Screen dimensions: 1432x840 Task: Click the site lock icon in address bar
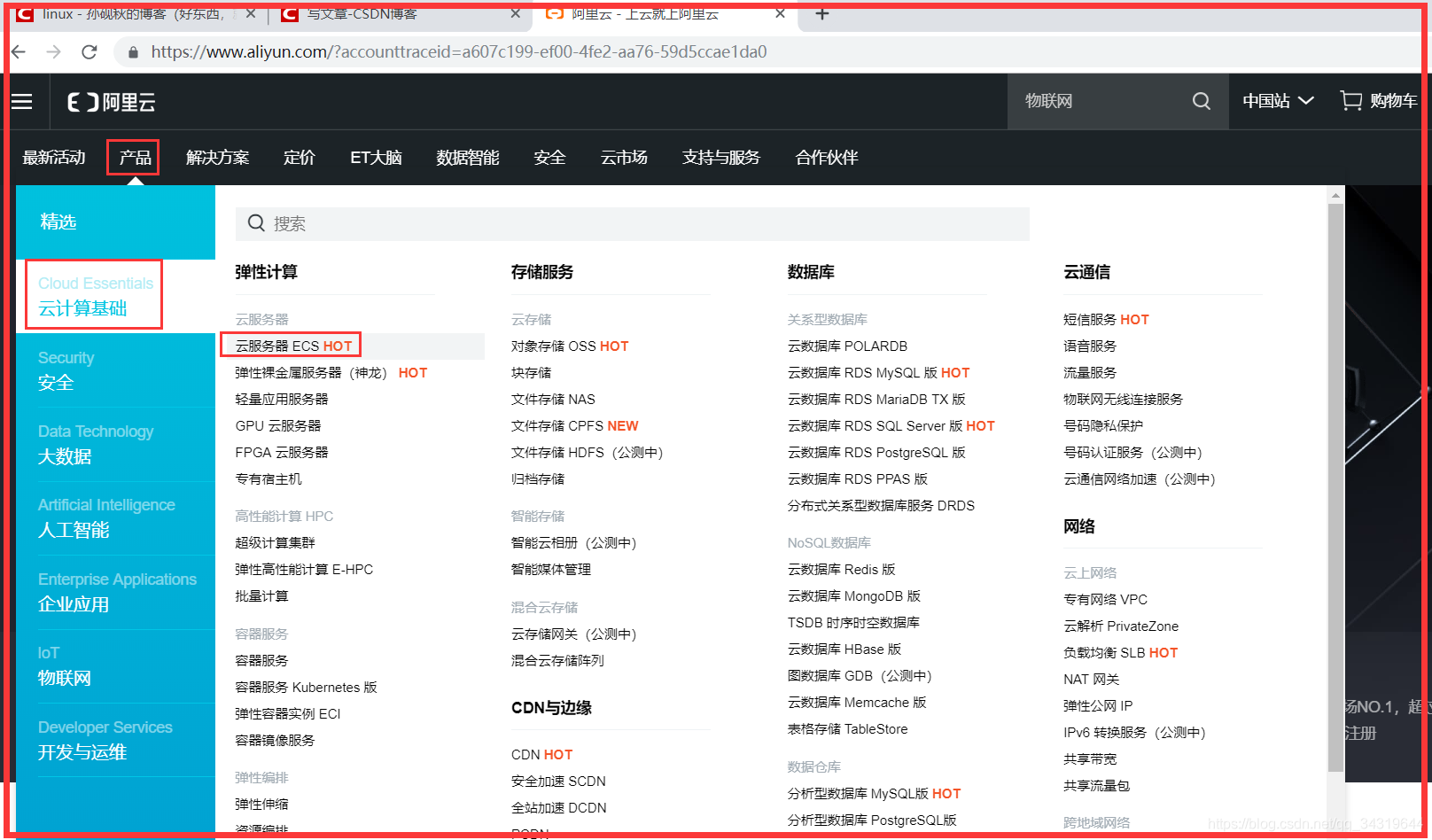(x=133, y=52)
